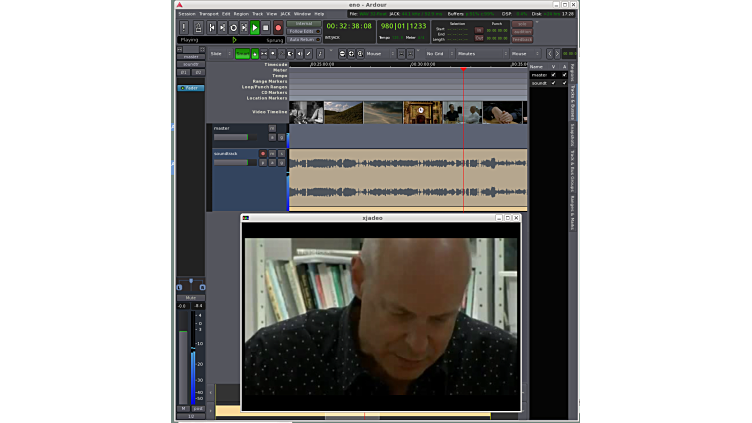Click the Auto Return button
Screen dimensions: 752x423
(x=304, y=39)
